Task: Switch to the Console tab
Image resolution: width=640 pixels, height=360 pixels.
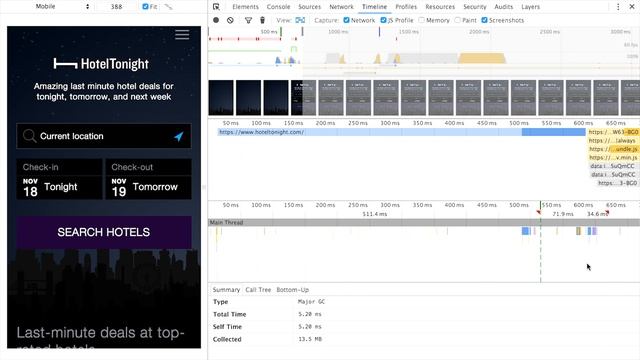Action: pos(278,7)
